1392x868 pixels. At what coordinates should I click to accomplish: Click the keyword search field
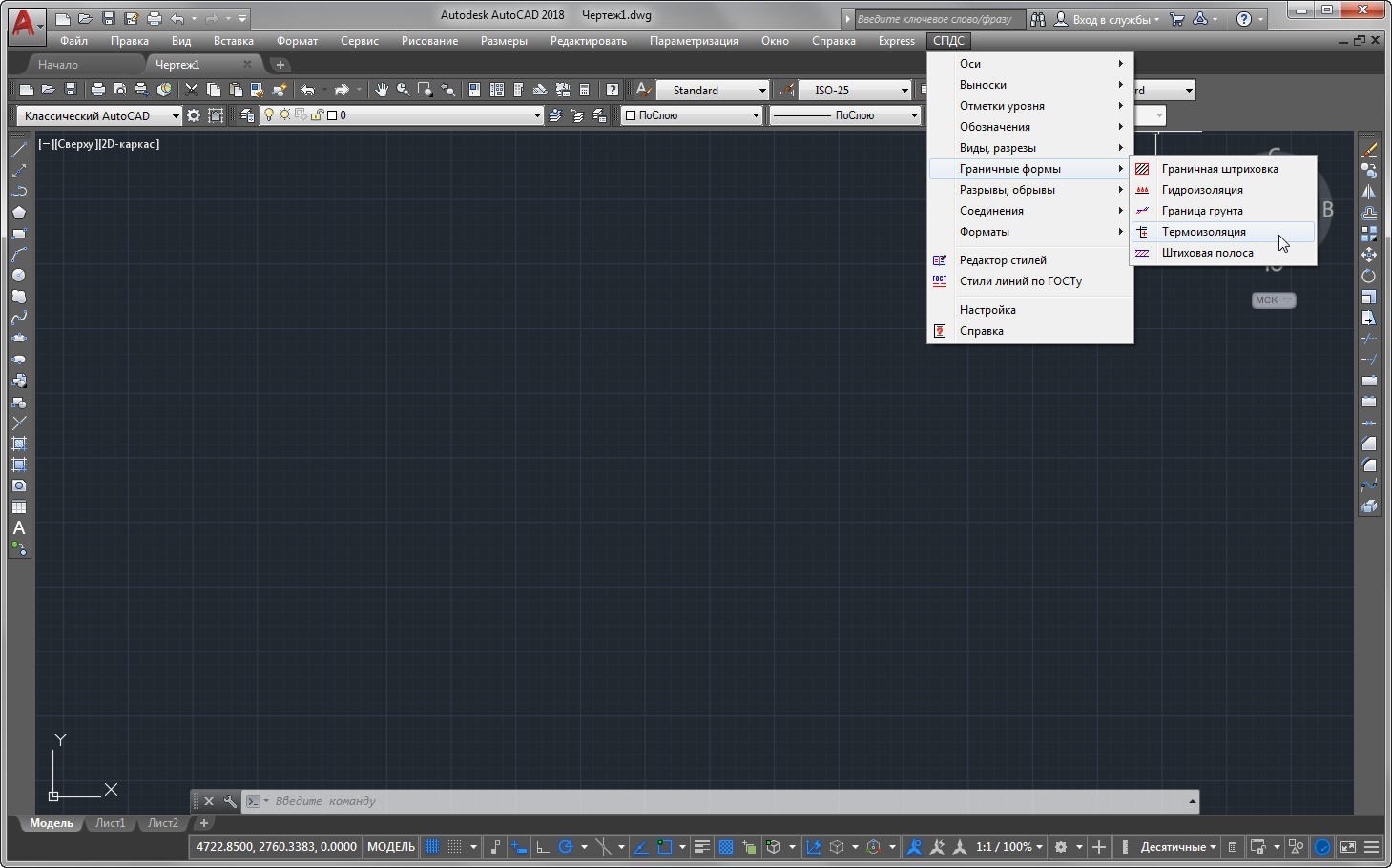pyautogui.click(x=939, y=19)
